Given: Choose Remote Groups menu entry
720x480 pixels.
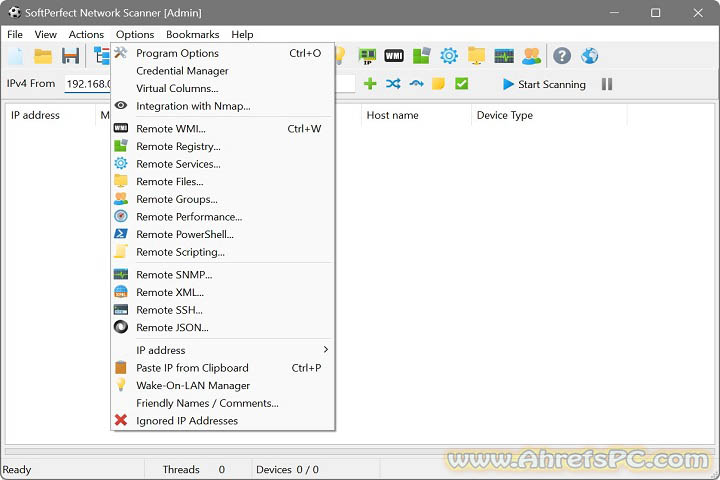Looking at the screenshot, I should tap(223, 199).
